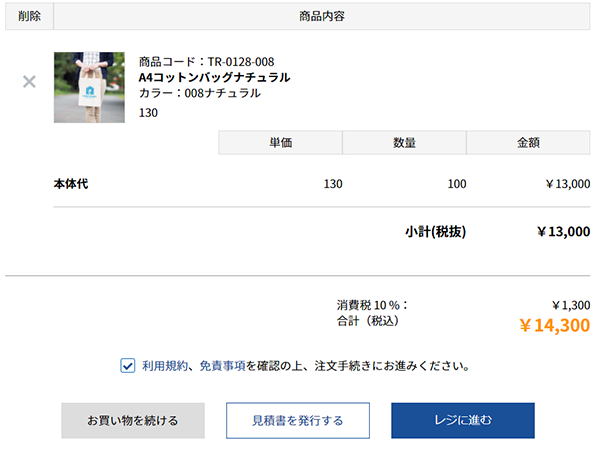Click the 見積書を発行する button
The width and height of the screenshot is (600, 449).
click(298, 420)
